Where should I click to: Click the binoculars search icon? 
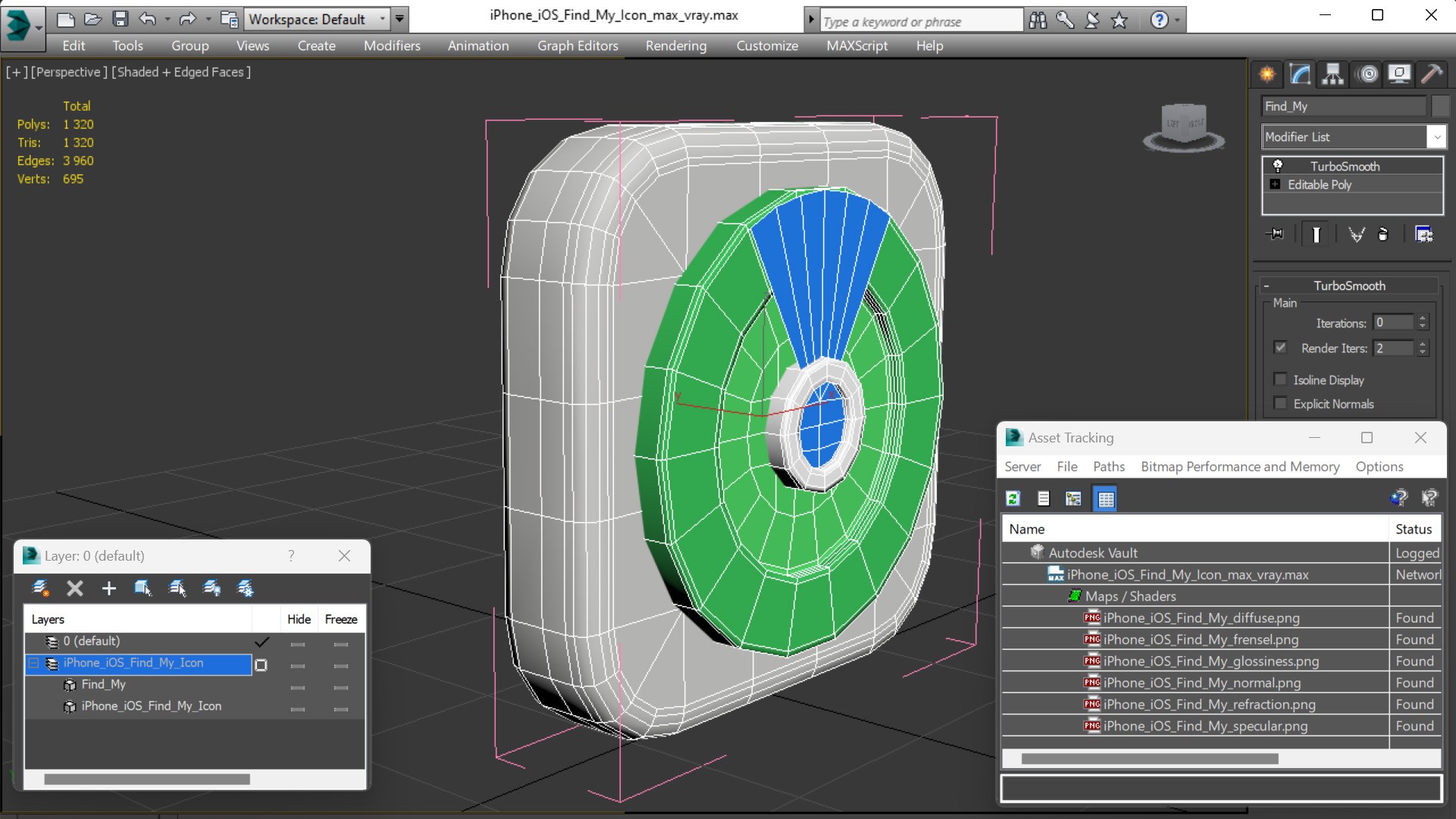click(x=1038, y=20)
